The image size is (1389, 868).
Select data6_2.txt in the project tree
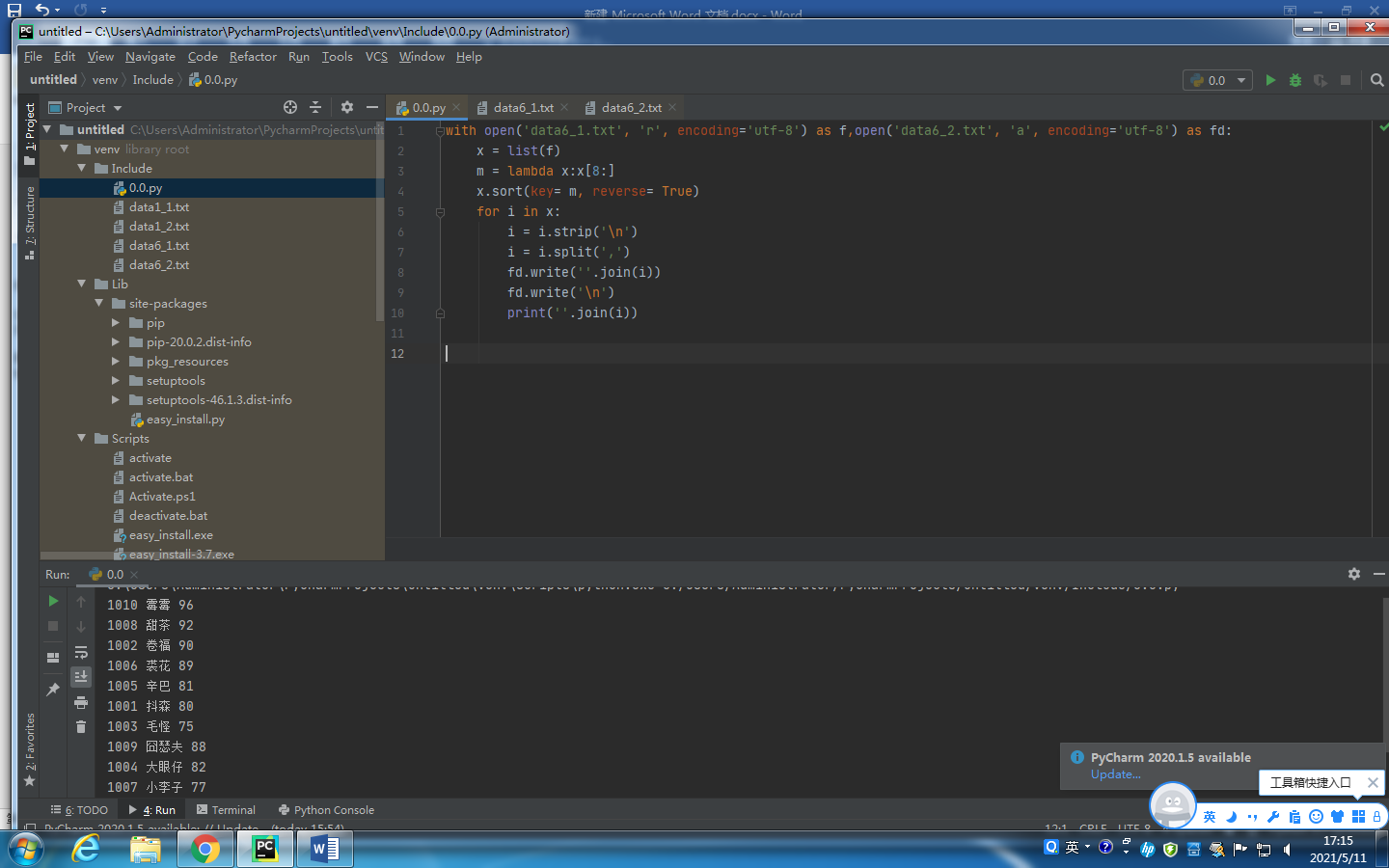[x=158, y=265]
